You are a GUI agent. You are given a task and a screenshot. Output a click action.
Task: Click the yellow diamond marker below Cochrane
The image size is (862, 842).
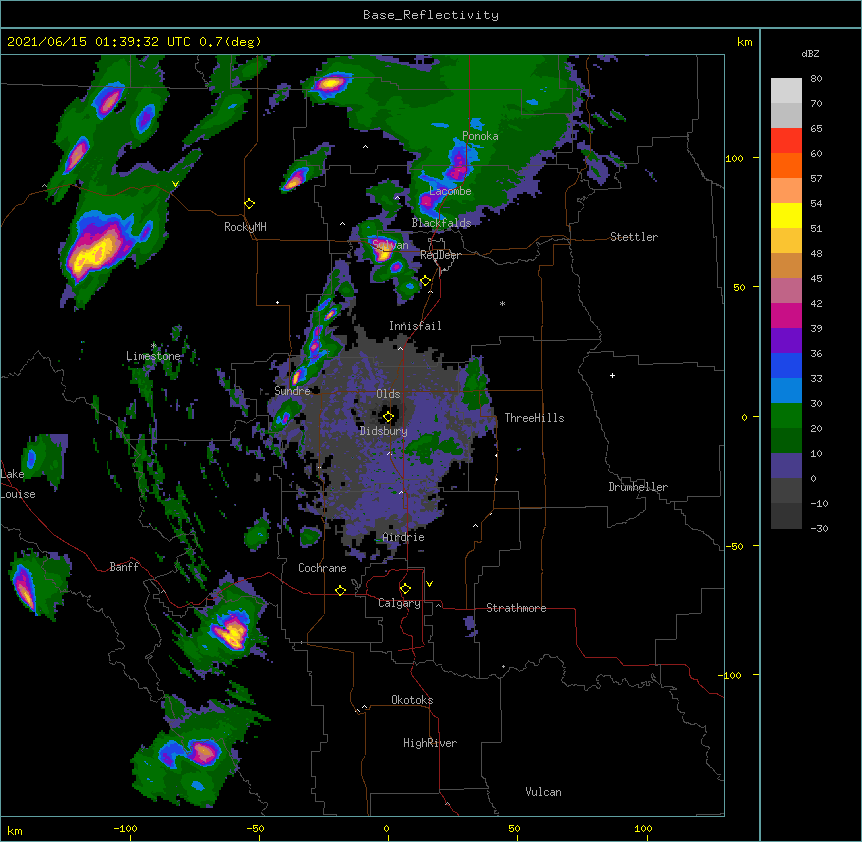click(340, 590)
